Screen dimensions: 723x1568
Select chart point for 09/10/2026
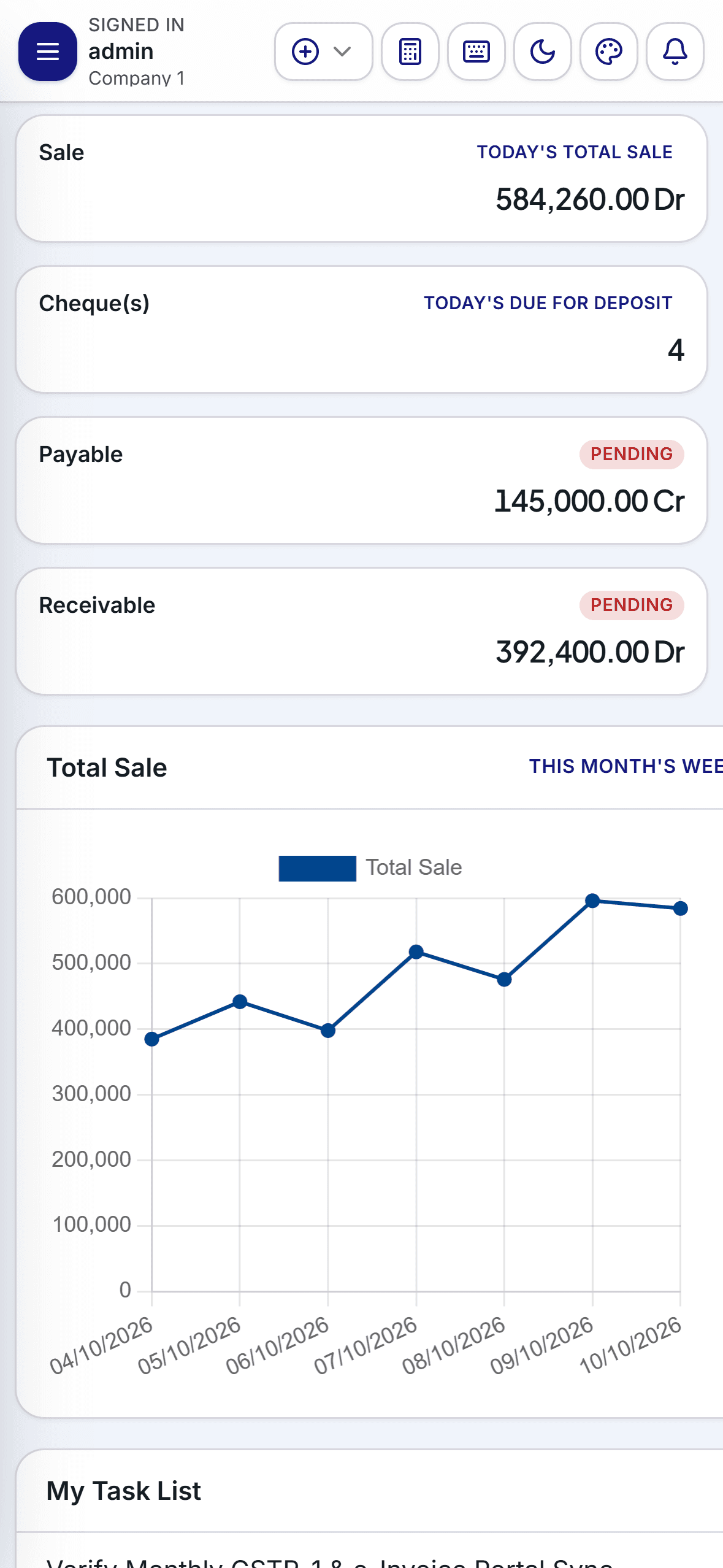[592, 901]
